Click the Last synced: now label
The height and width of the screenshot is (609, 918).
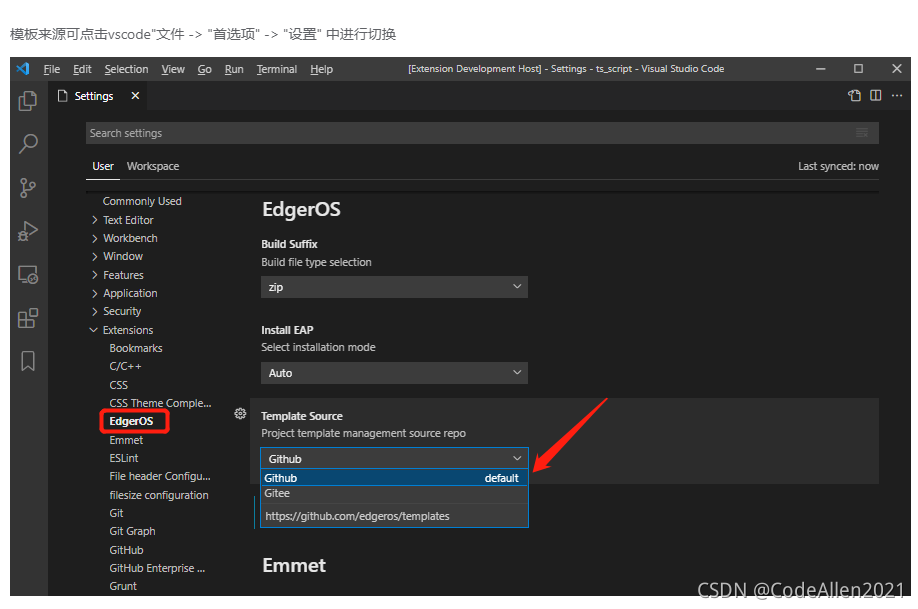838,166
